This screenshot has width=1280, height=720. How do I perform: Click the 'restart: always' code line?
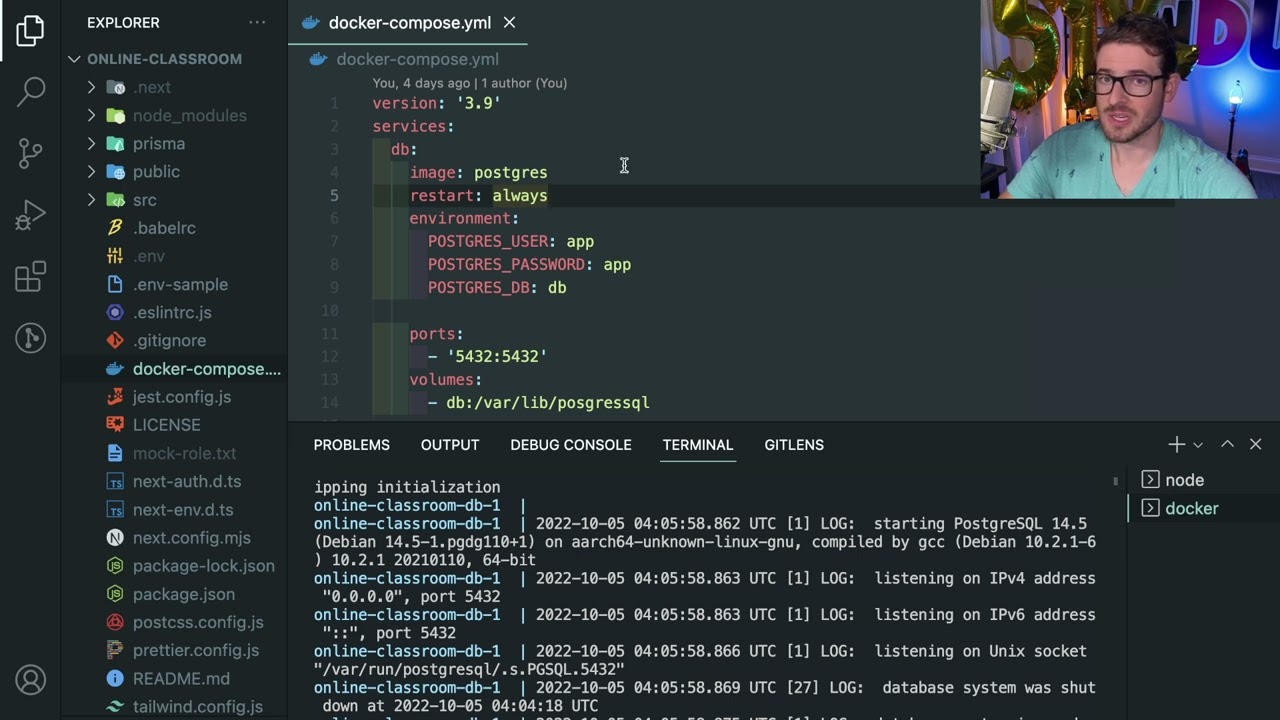coord(478,195)
